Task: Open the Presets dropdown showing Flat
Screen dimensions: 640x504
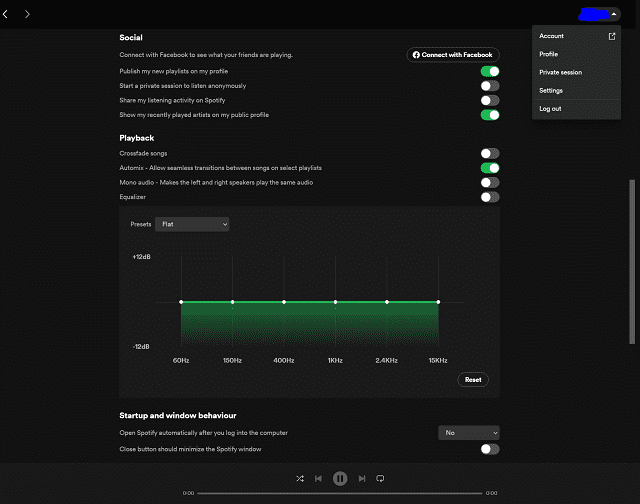Action: coord(192,224)
